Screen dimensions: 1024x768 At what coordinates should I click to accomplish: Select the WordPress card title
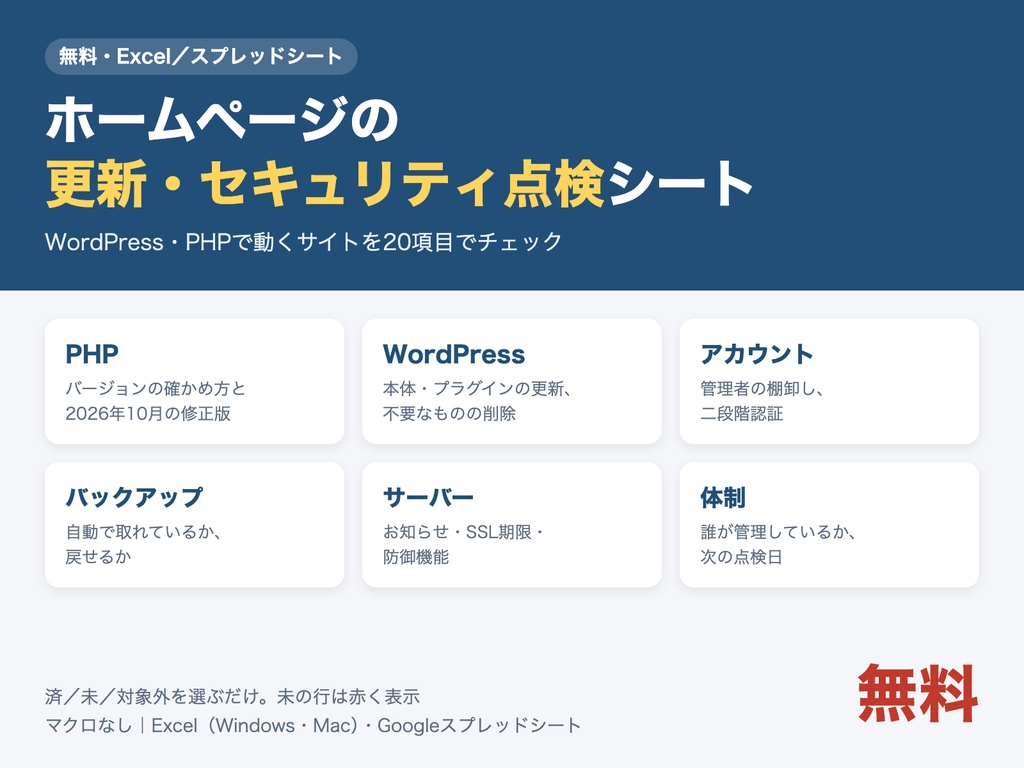[x=454, y=354]
